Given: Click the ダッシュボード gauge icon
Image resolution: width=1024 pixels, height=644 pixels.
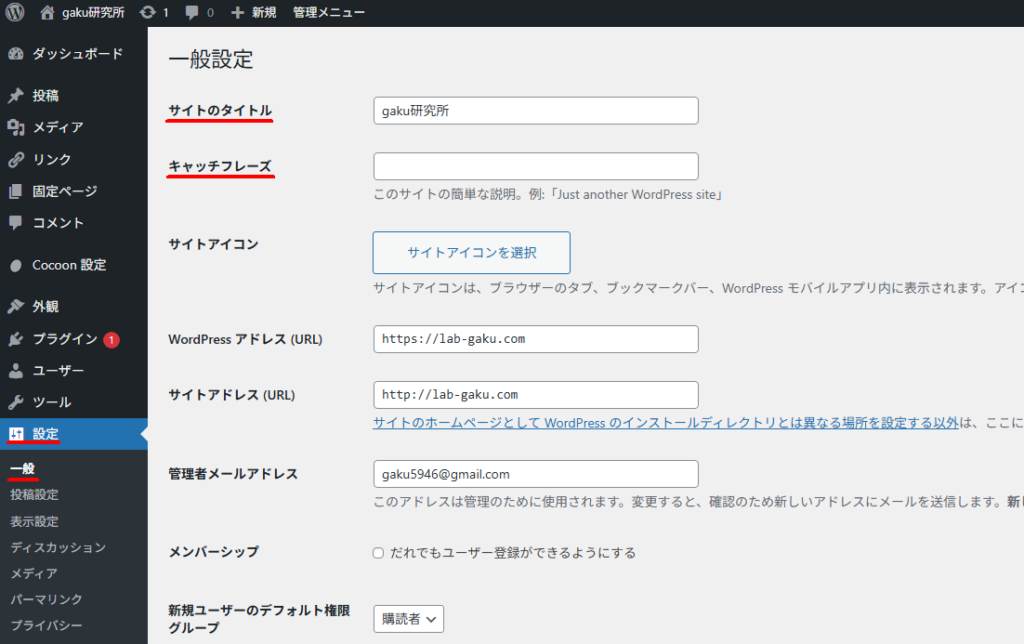Looking at the screenshot, I should 16,54.
